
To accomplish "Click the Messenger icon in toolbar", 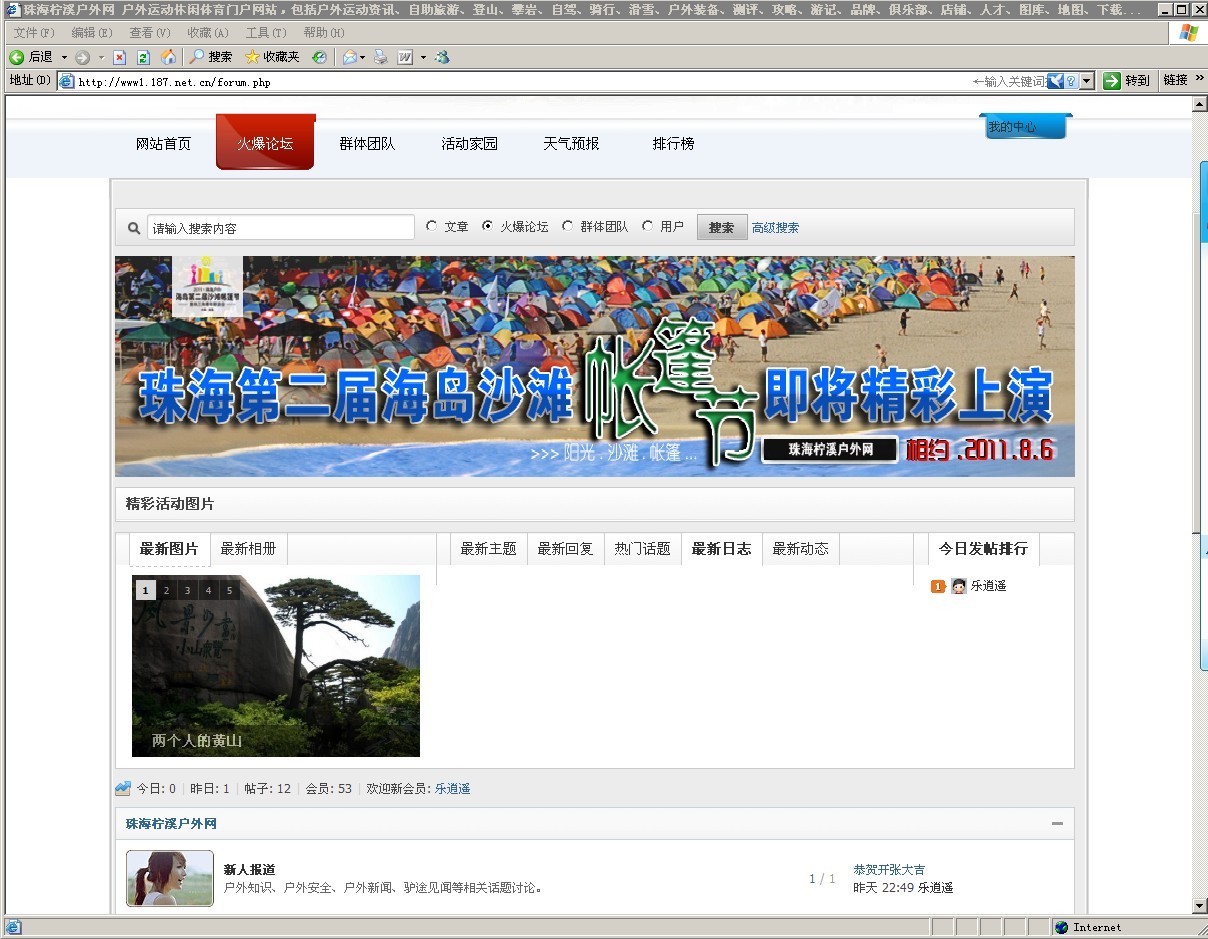I will coord(442,58).
